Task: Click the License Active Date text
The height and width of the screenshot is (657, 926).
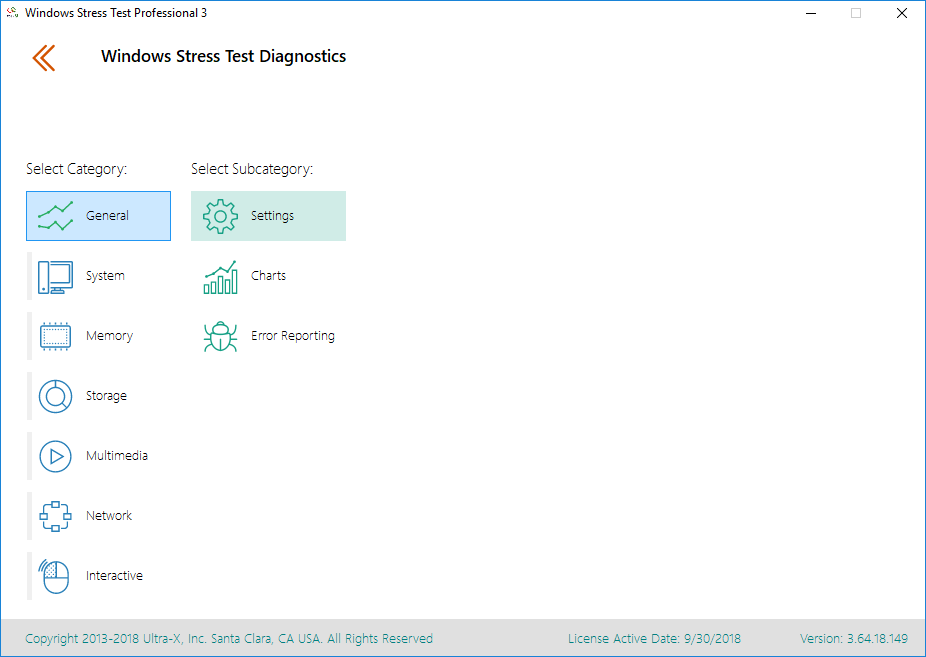Action: 654,639
